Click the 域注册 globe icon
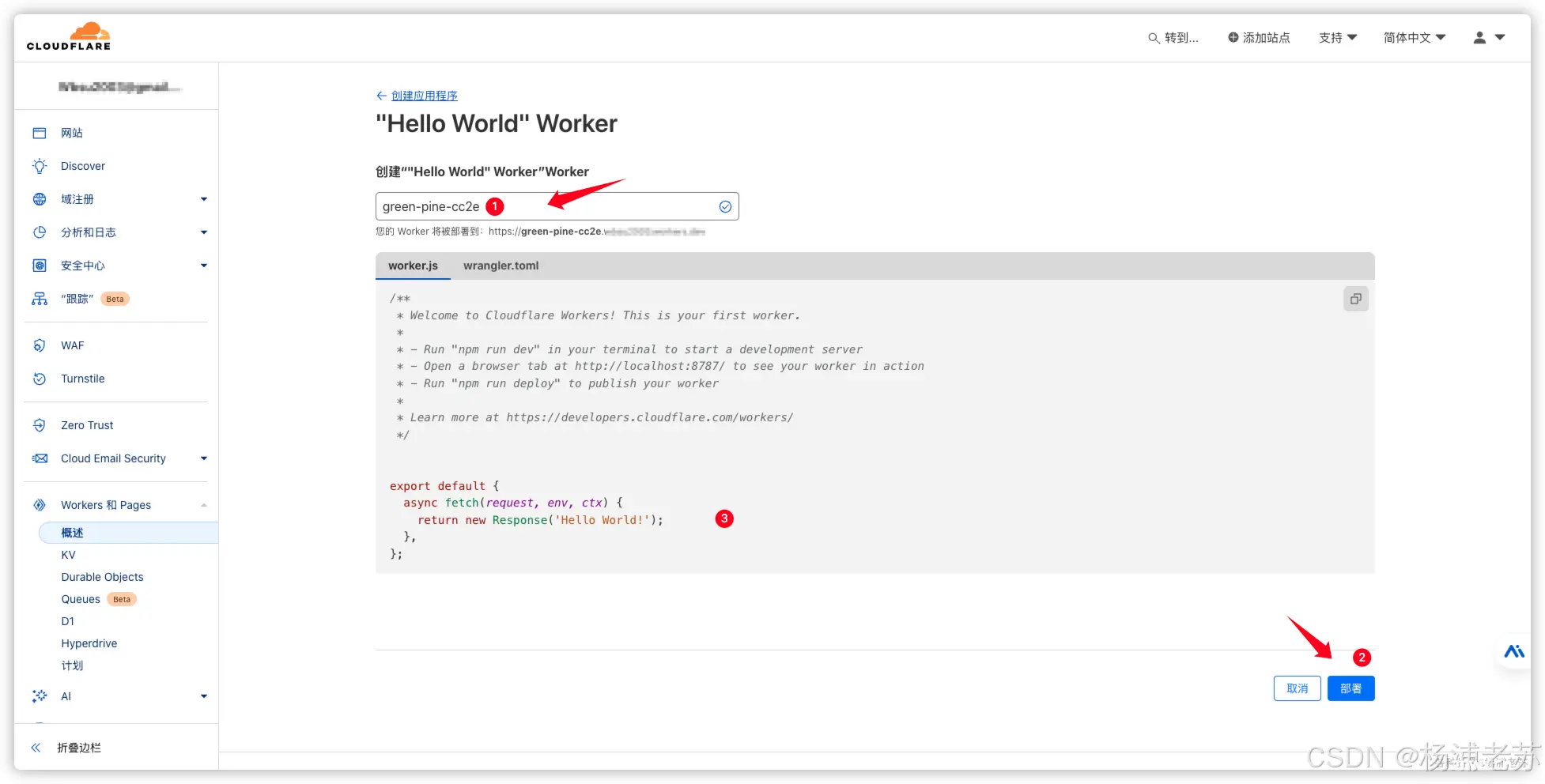Viewport: 1545px width, 784px height. [40, 199]
